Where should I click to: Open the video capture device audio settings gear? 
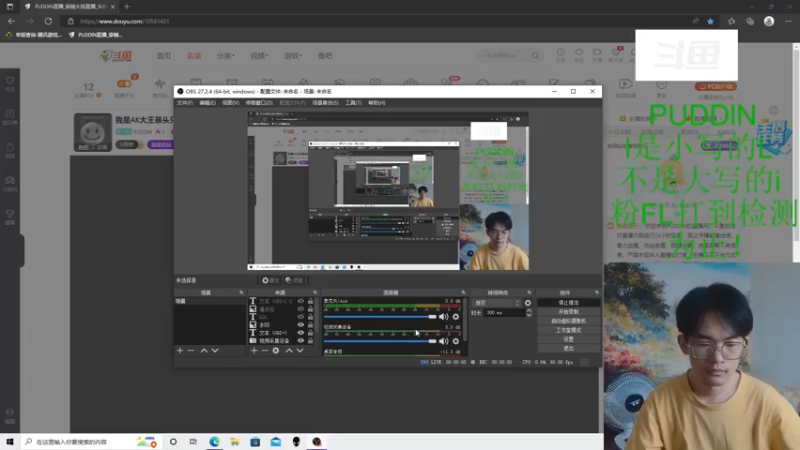tap(456, 341)
